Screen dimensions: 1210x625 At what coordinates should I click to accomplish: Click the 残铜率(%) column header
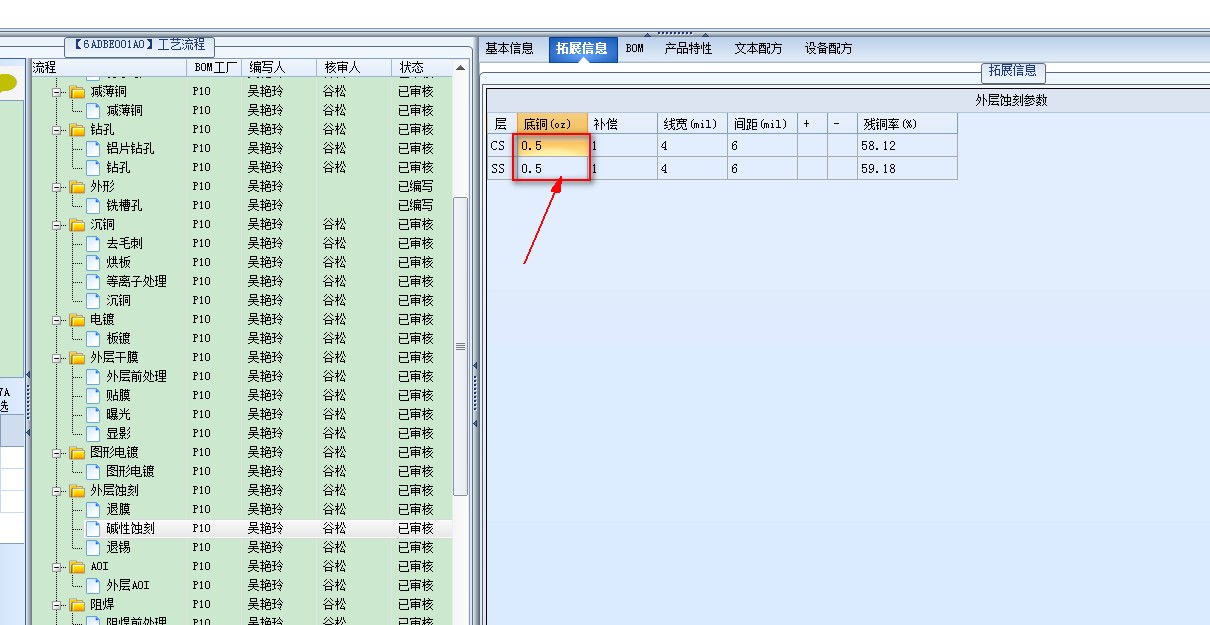click(x=906, y=124)
